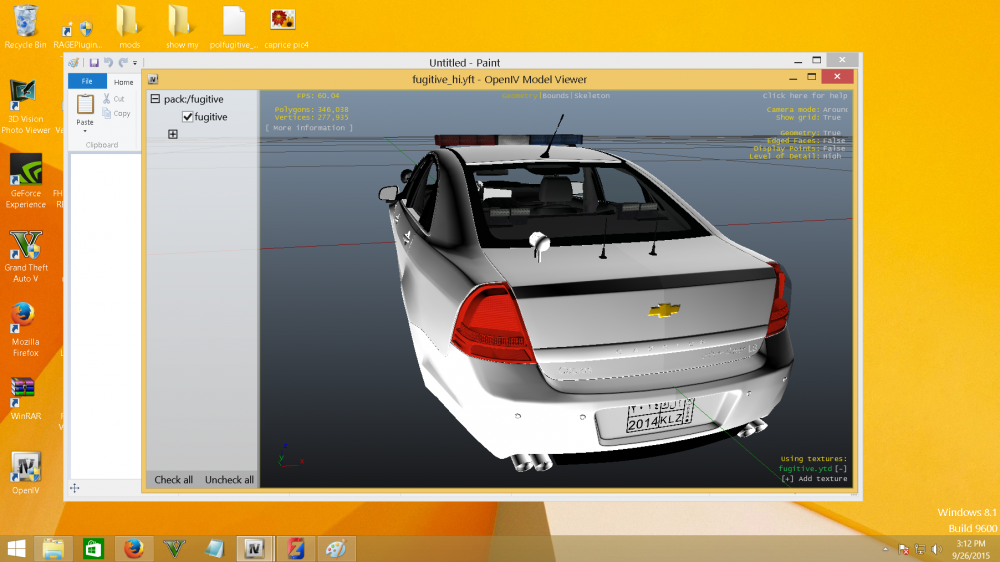Click the Vertices count readout

311,117
